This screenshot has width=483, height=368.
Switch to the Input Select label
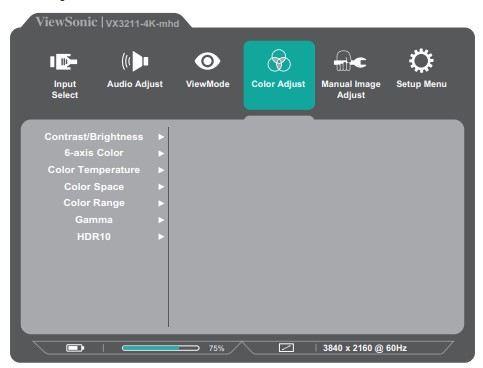(65, 89)
